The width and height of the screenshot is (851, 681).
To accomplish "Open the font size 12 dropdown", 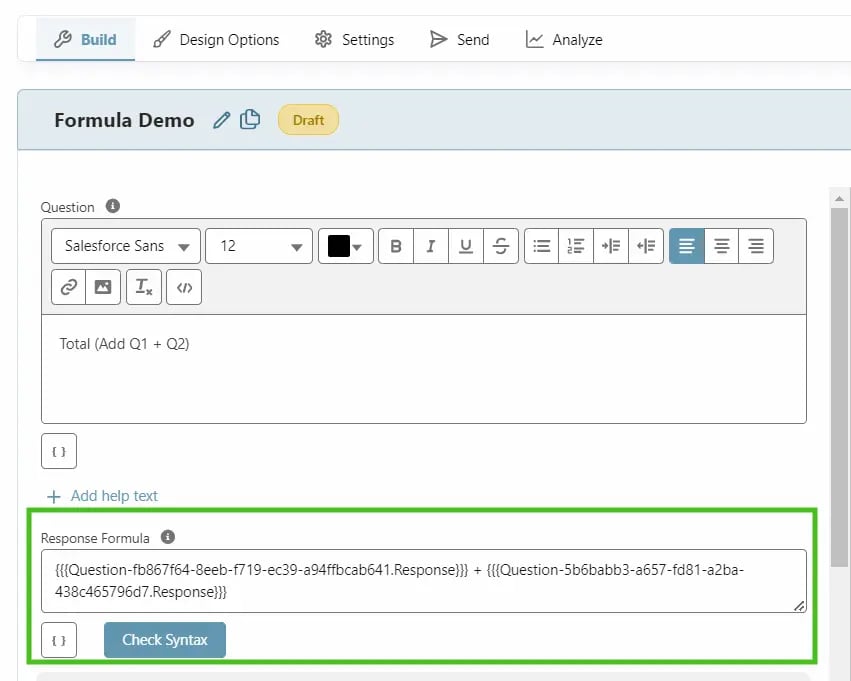I will coord(259,246).
